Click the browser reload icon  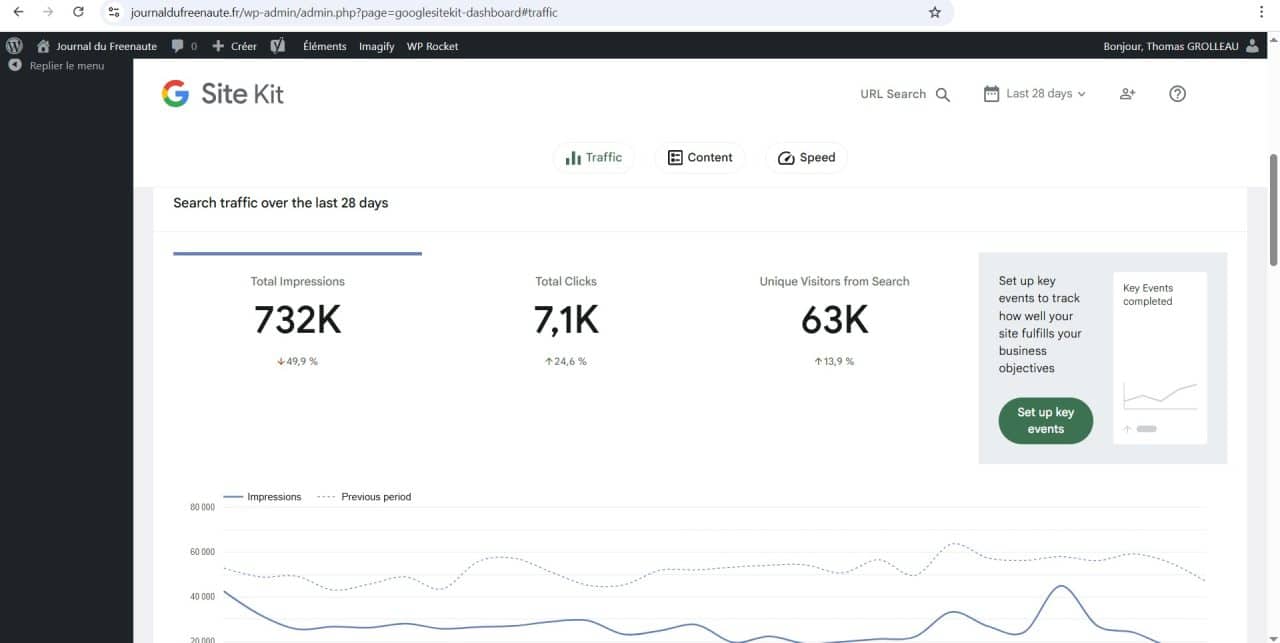[78, 13]
